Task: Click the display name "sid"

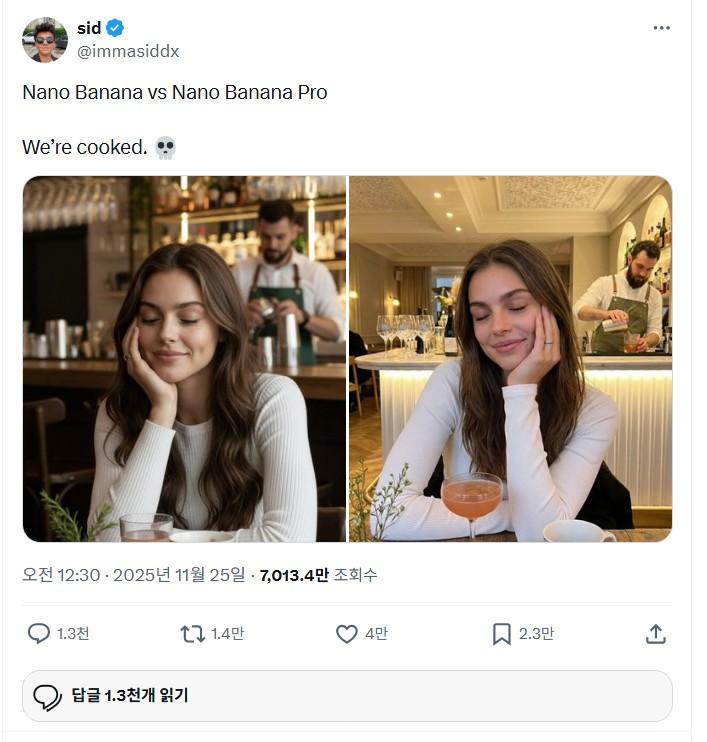Action: click(x=89, y=28)
